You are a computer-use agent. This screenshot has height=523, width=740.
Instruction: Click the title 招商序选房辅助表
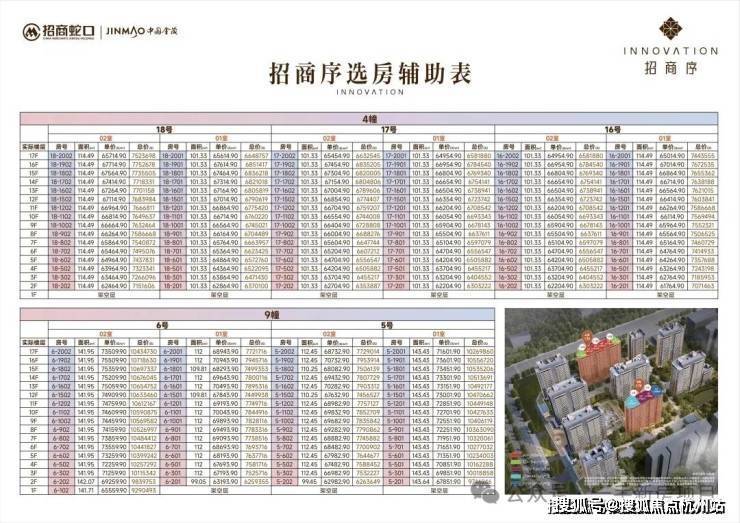pyautogui.click(x=370, y=74)
